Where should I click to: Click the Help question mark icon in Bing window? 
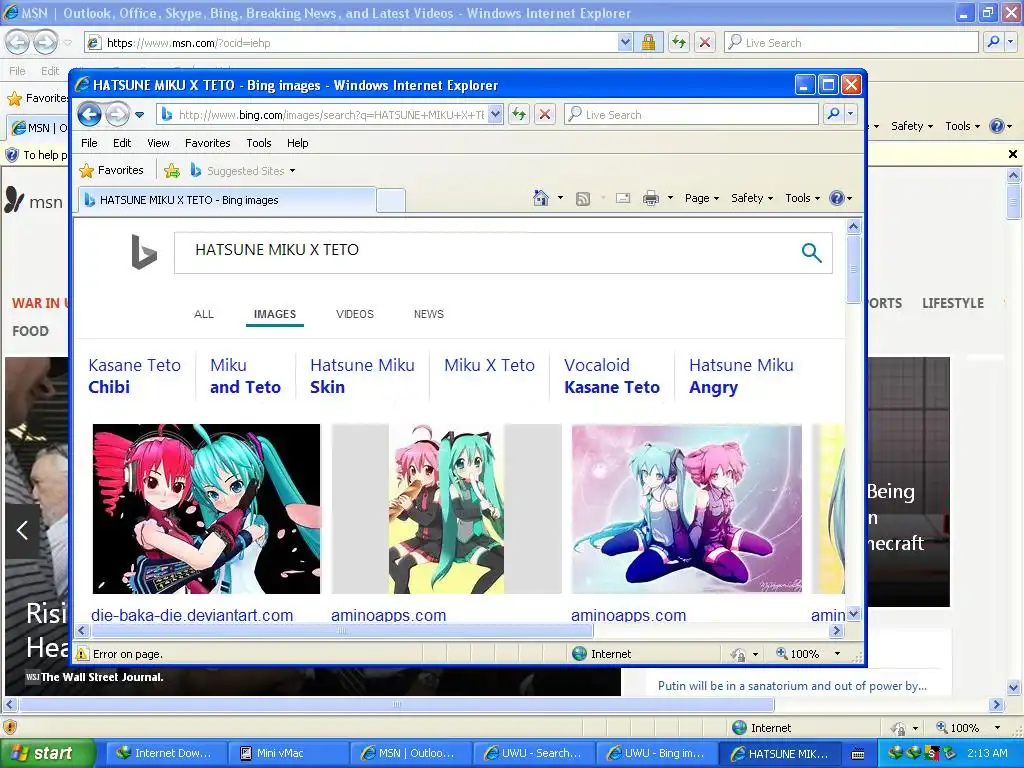coord(837,198)
